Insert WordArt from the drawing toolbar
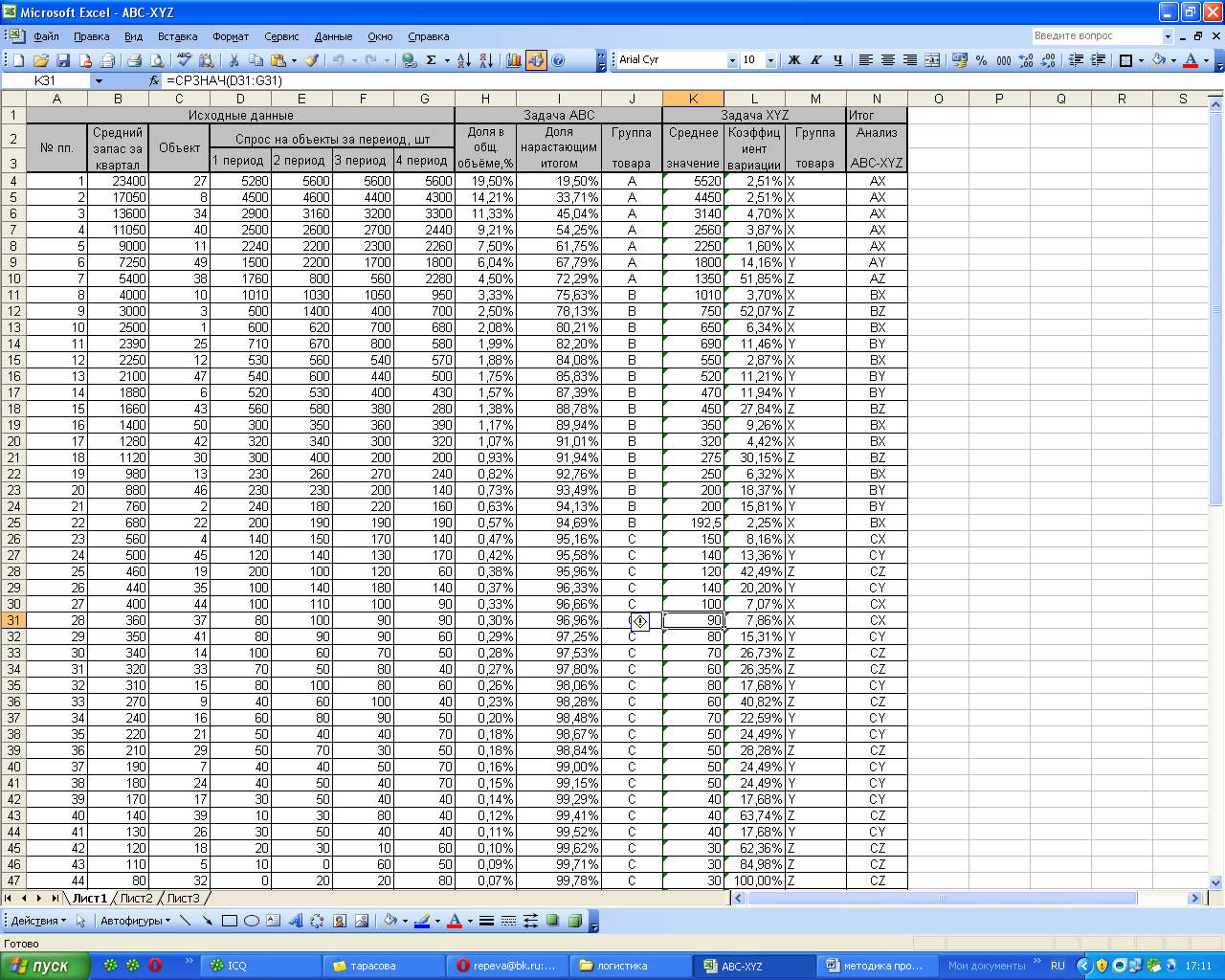1225x980 pixels. 295,921
